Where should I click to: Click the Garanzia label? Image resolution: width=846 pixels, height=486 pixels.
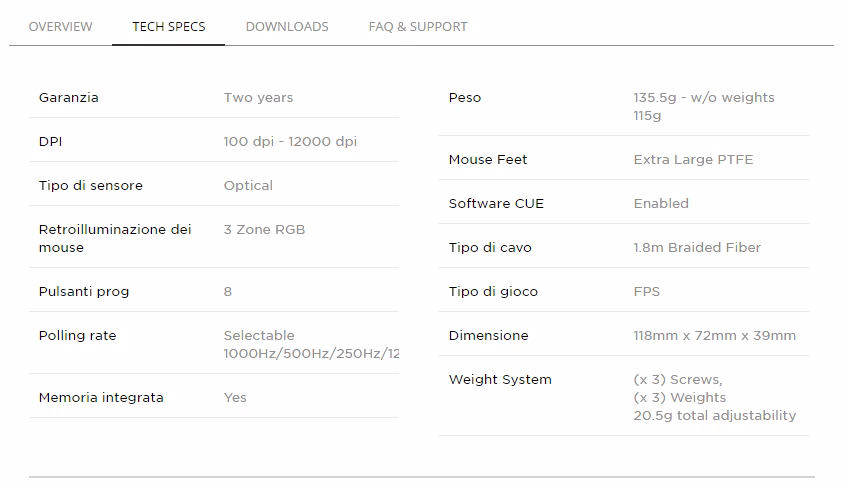(69, 98)
